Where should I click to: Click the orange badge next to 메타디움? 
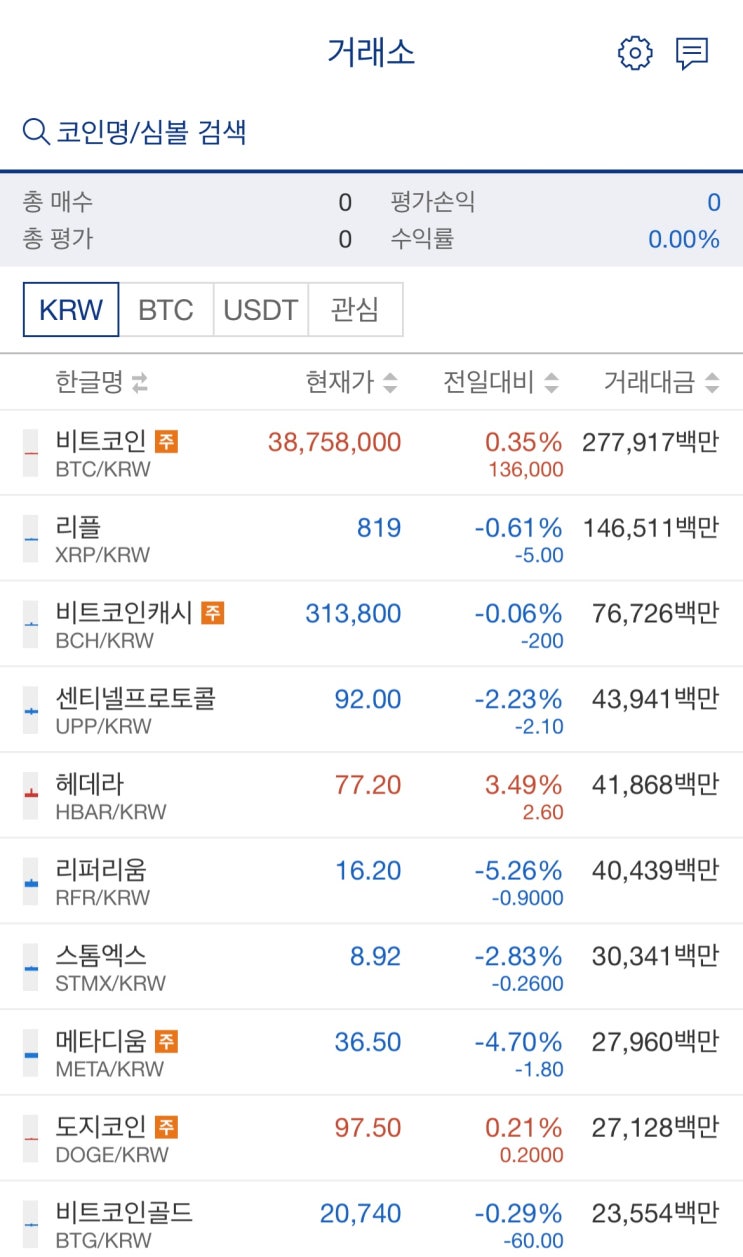(166, 1041)
